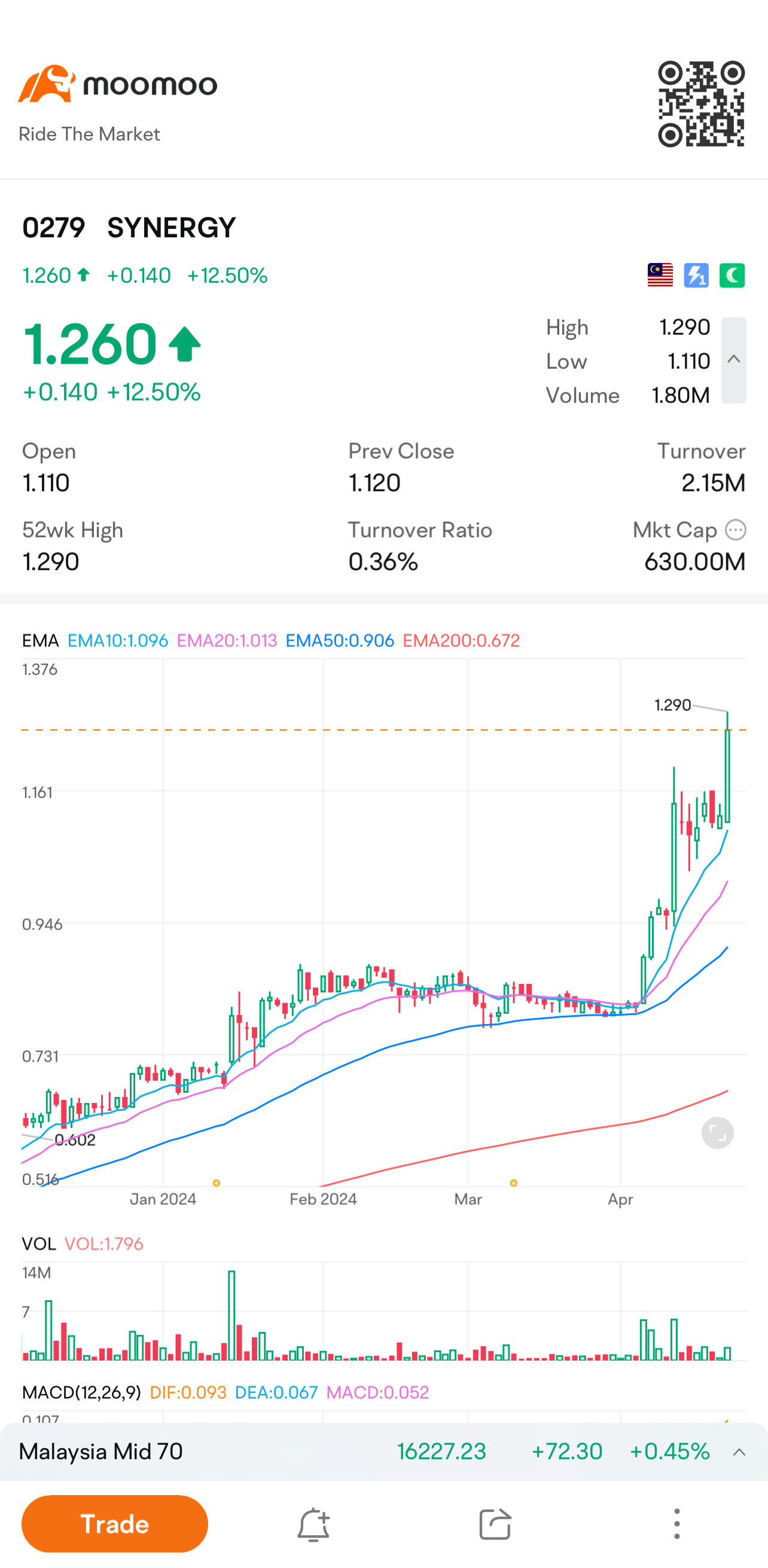Expand the Malaysia Mid 70 index bar
Screen dimensions: 768x1568
[x=739, y=1453]
